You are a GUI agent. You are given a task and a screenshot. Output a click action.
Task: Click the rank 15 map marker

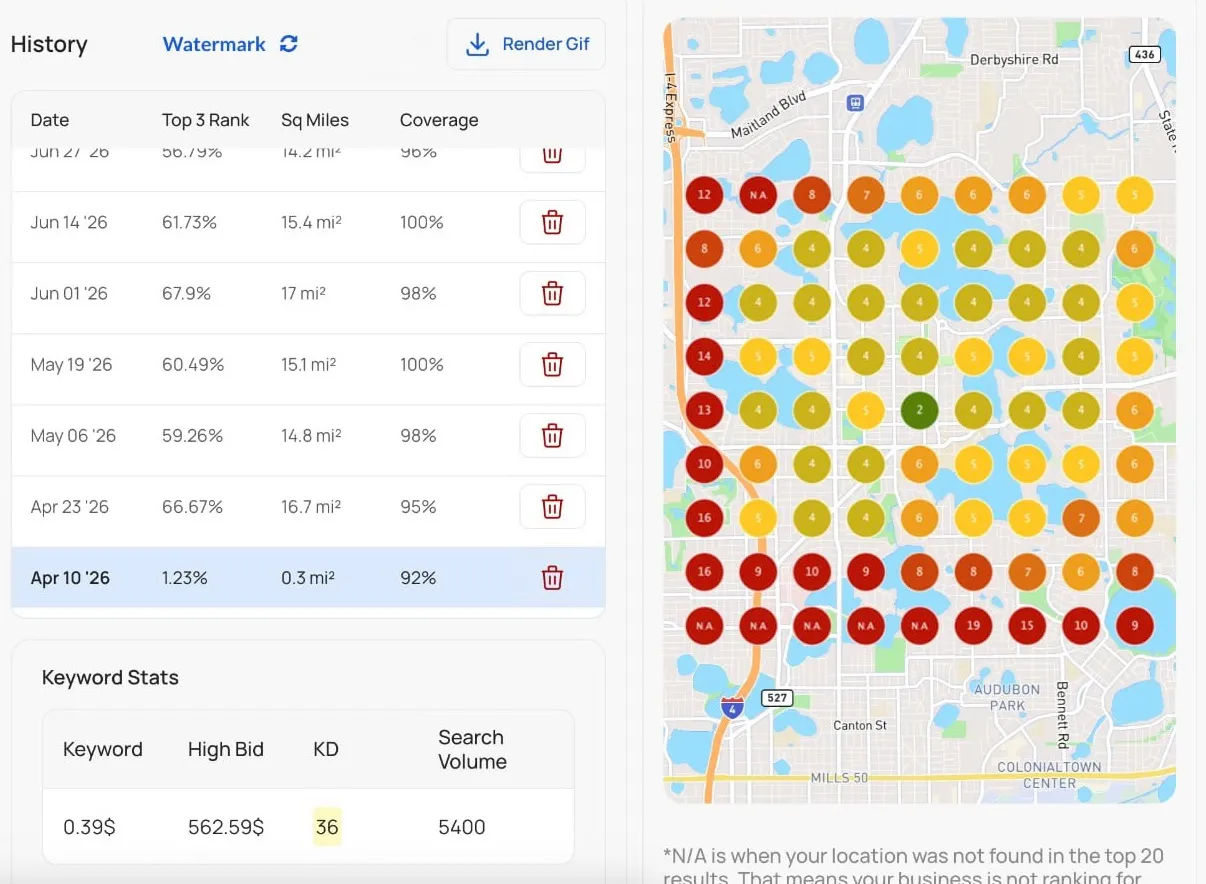pyautogui.click(x=1027, y=626)
